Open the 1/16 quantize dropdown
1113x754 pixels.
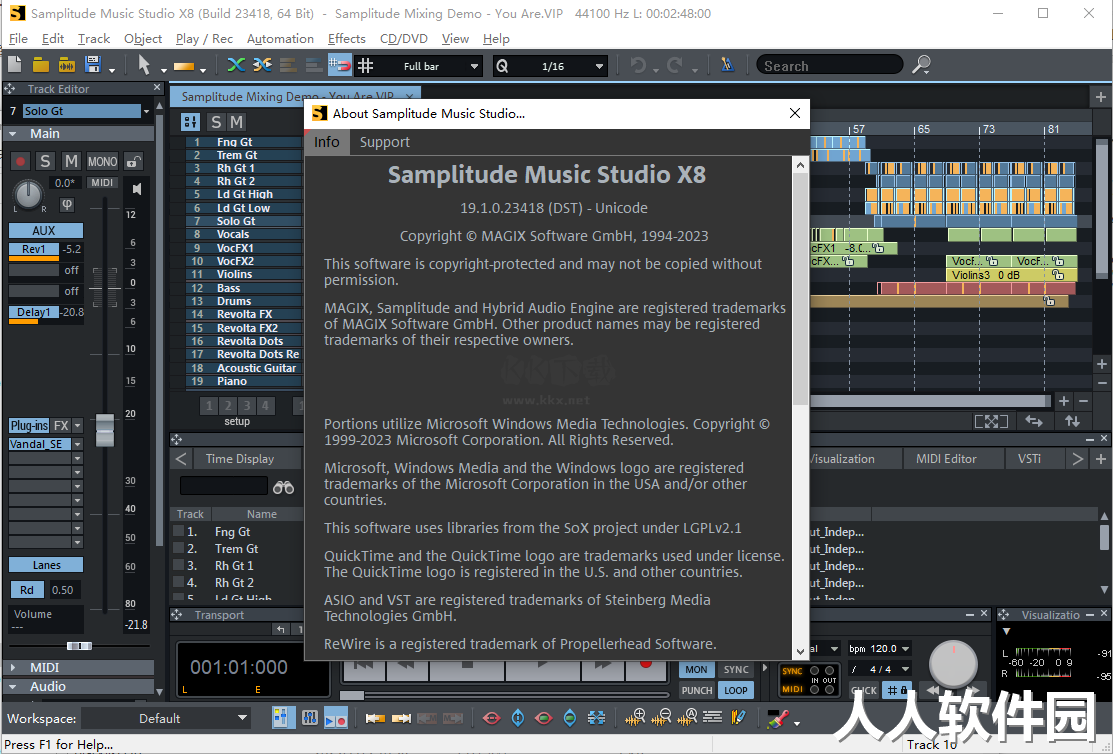pyautogui.click(x=599, y=66)
